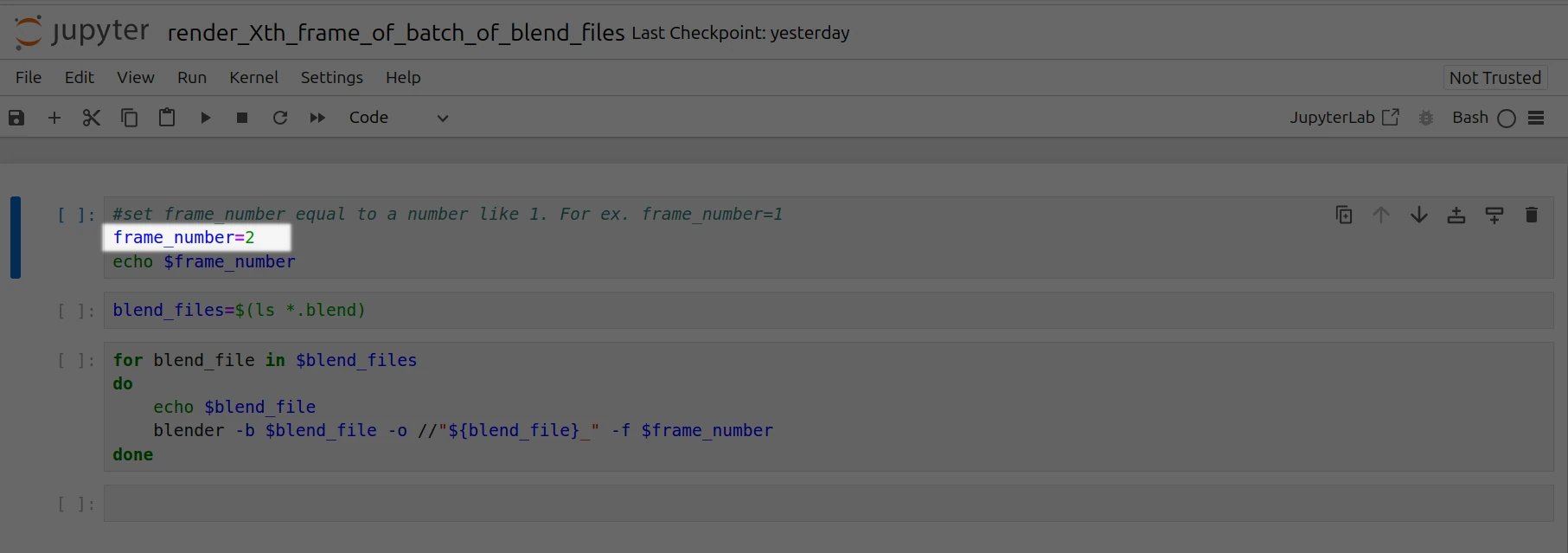Click the comment line about setting frame_number
The width and height of the screenshot is (1568, 553).
click(448, 214)
